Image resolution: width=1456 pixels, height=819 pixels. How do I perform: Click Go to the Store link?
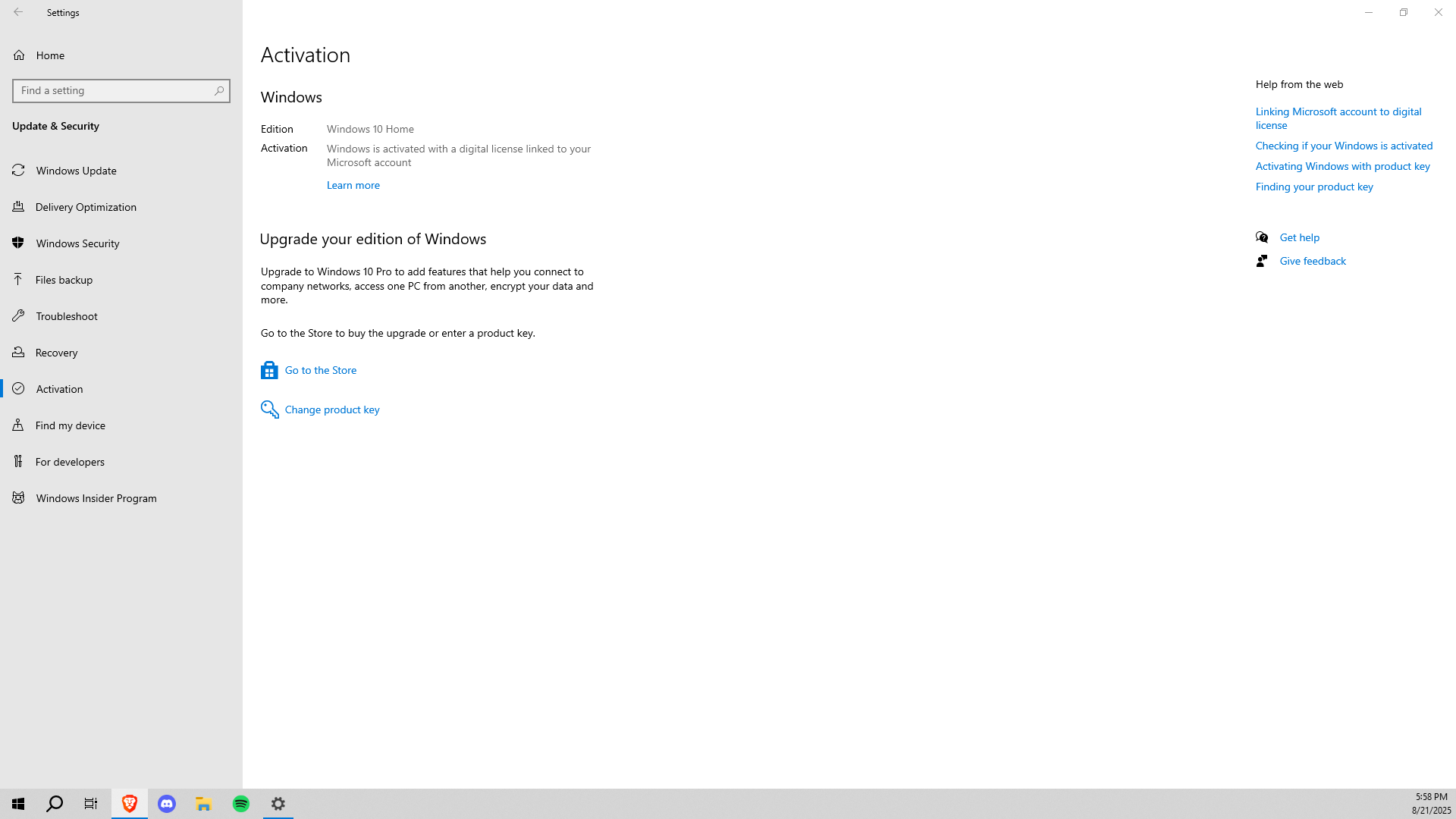click(x=321, y=370)
